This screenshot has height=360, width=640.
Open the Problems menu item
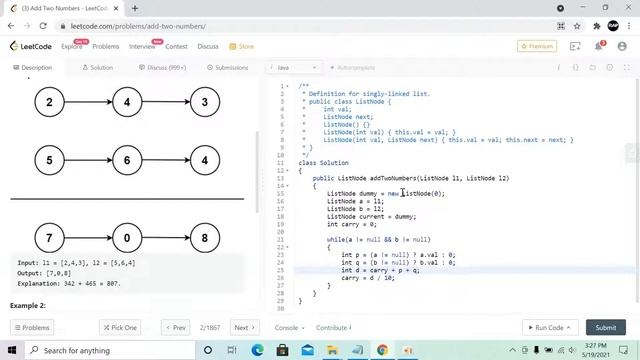106,47
